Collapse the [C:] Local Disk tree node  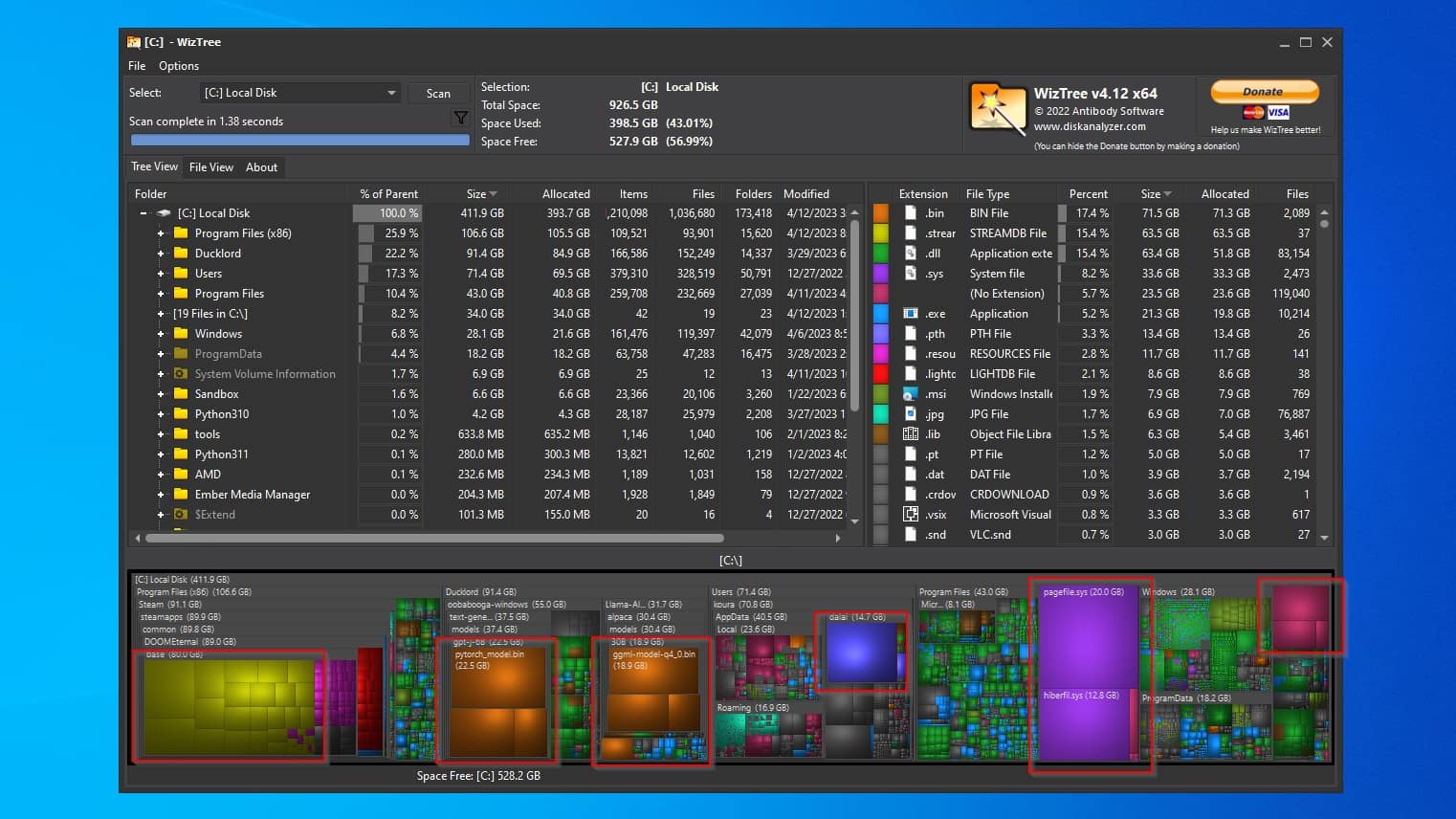pyautogui.click(x=143, y=213)
